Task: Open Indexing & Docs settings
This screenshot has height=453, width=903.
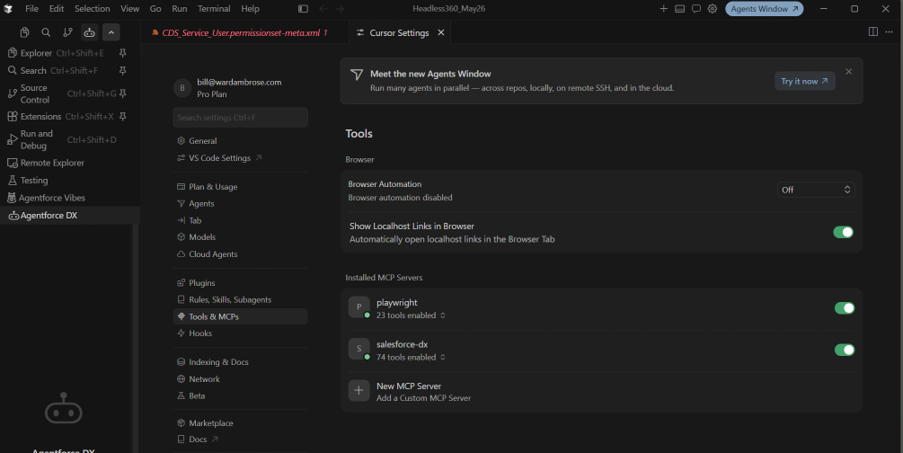Action: click(x=218, y=362)
